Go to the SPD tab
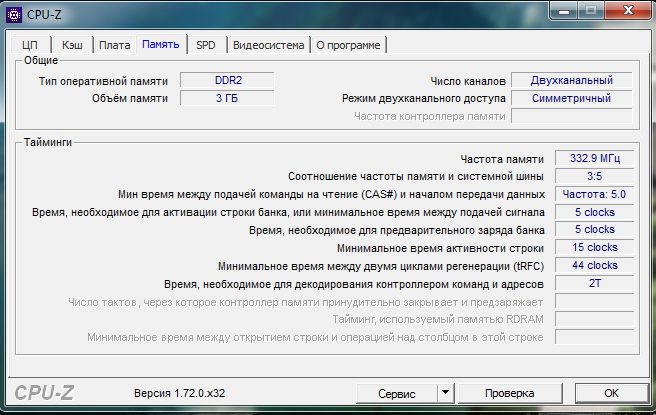The image size is (656, 415). coord(206,45)
